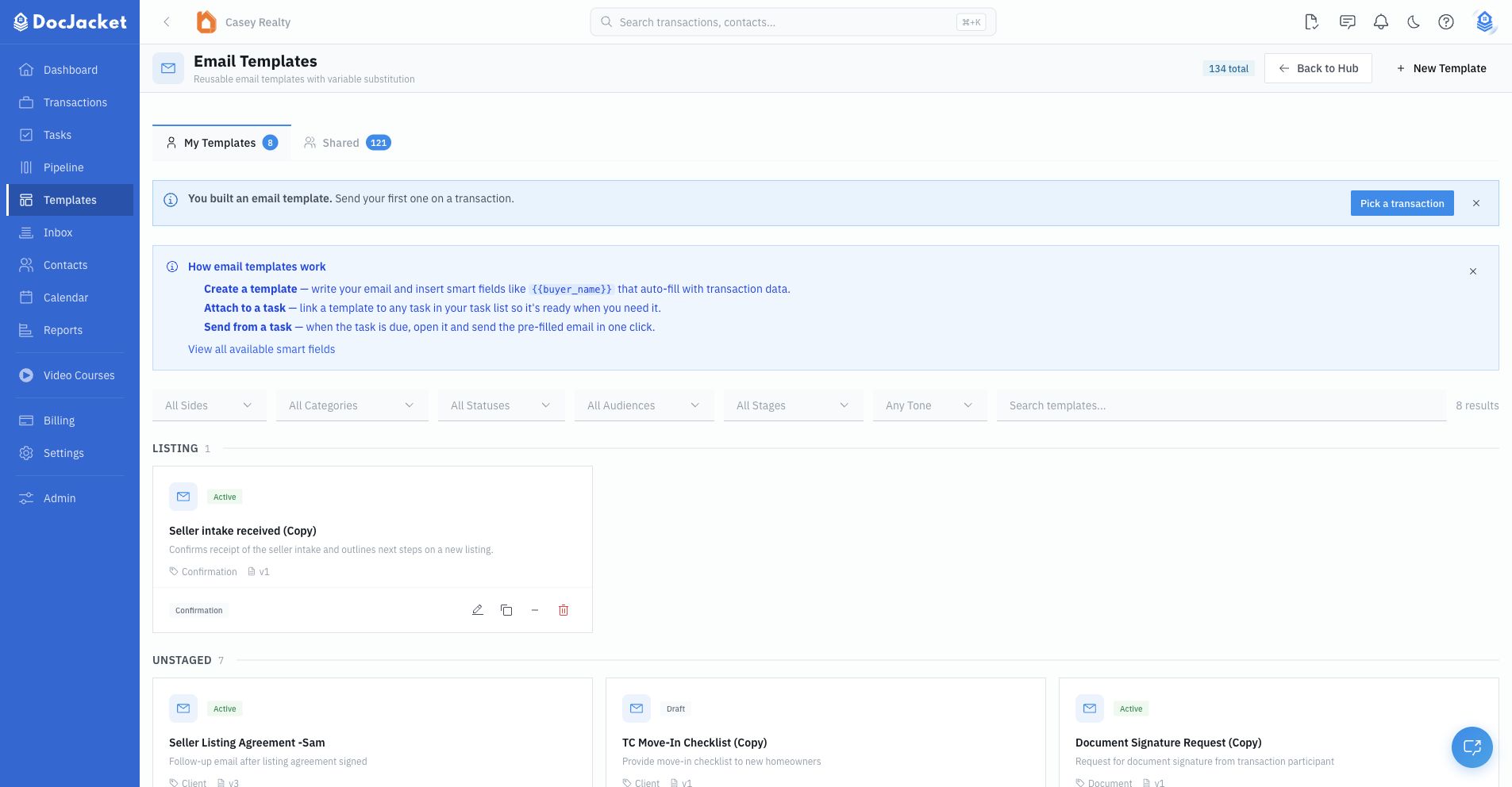
Task: Click the minus icon on Seller intake card
Action: pos(535,610)
